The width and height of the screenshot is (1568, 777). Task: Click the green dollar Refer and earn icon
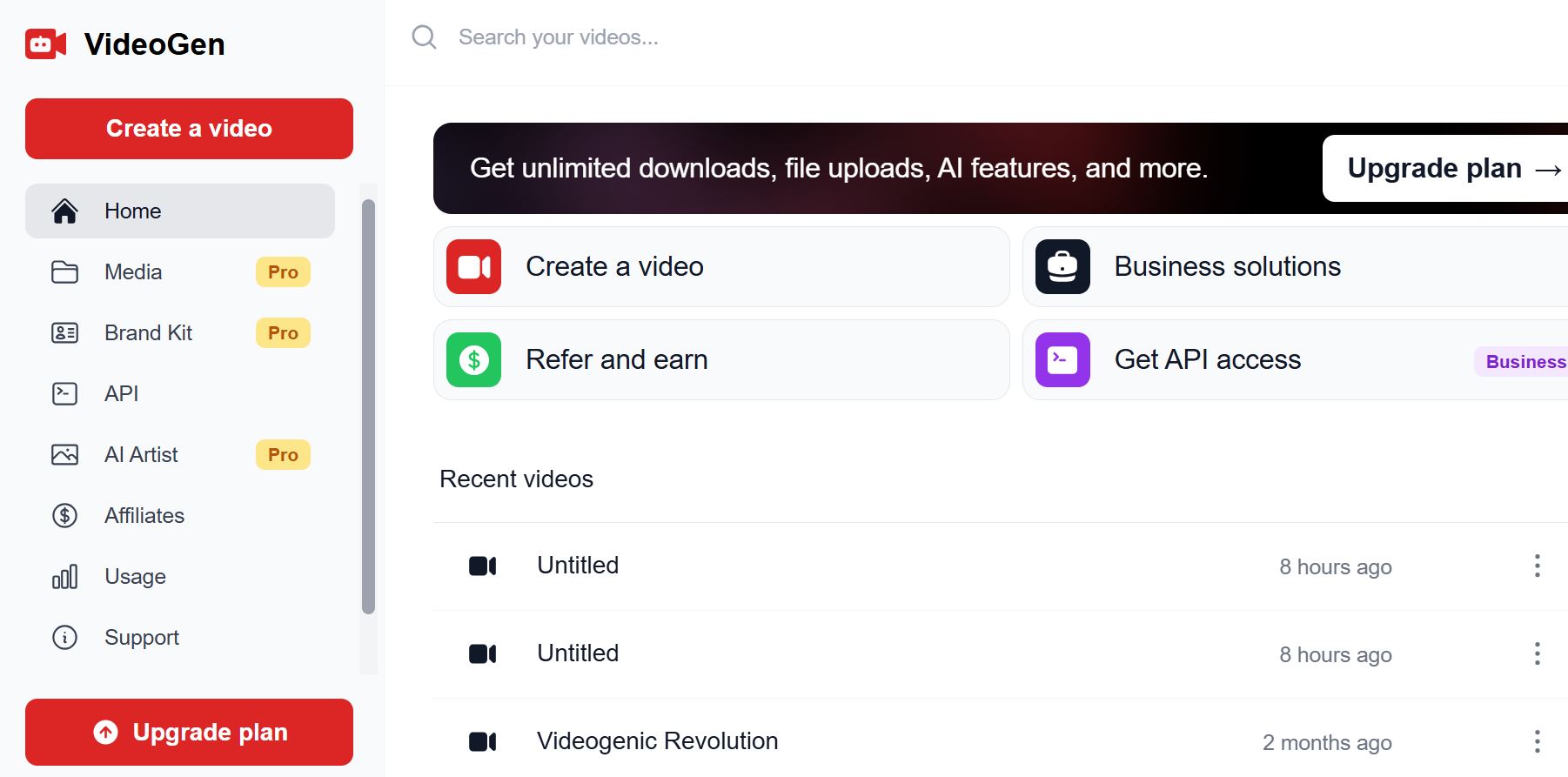pyautogui.click(x=473, y=359)
